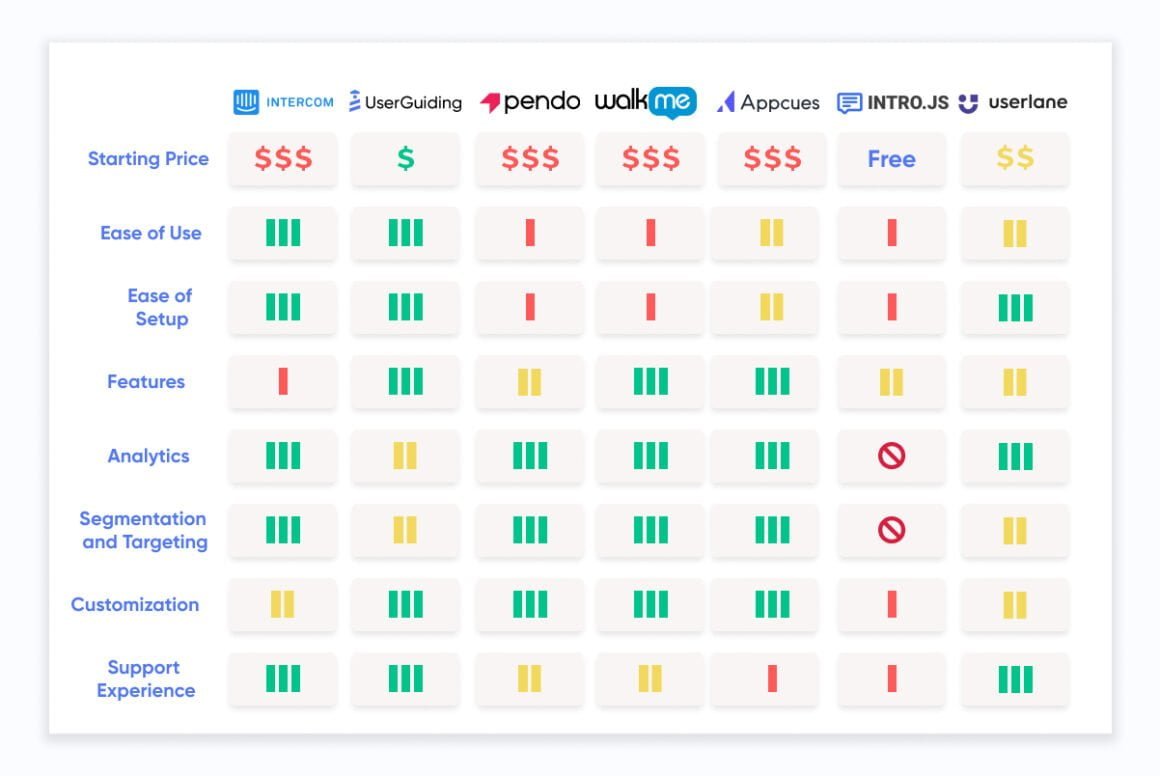
Task: Click the Intercom logo
Action: (283, 102)
